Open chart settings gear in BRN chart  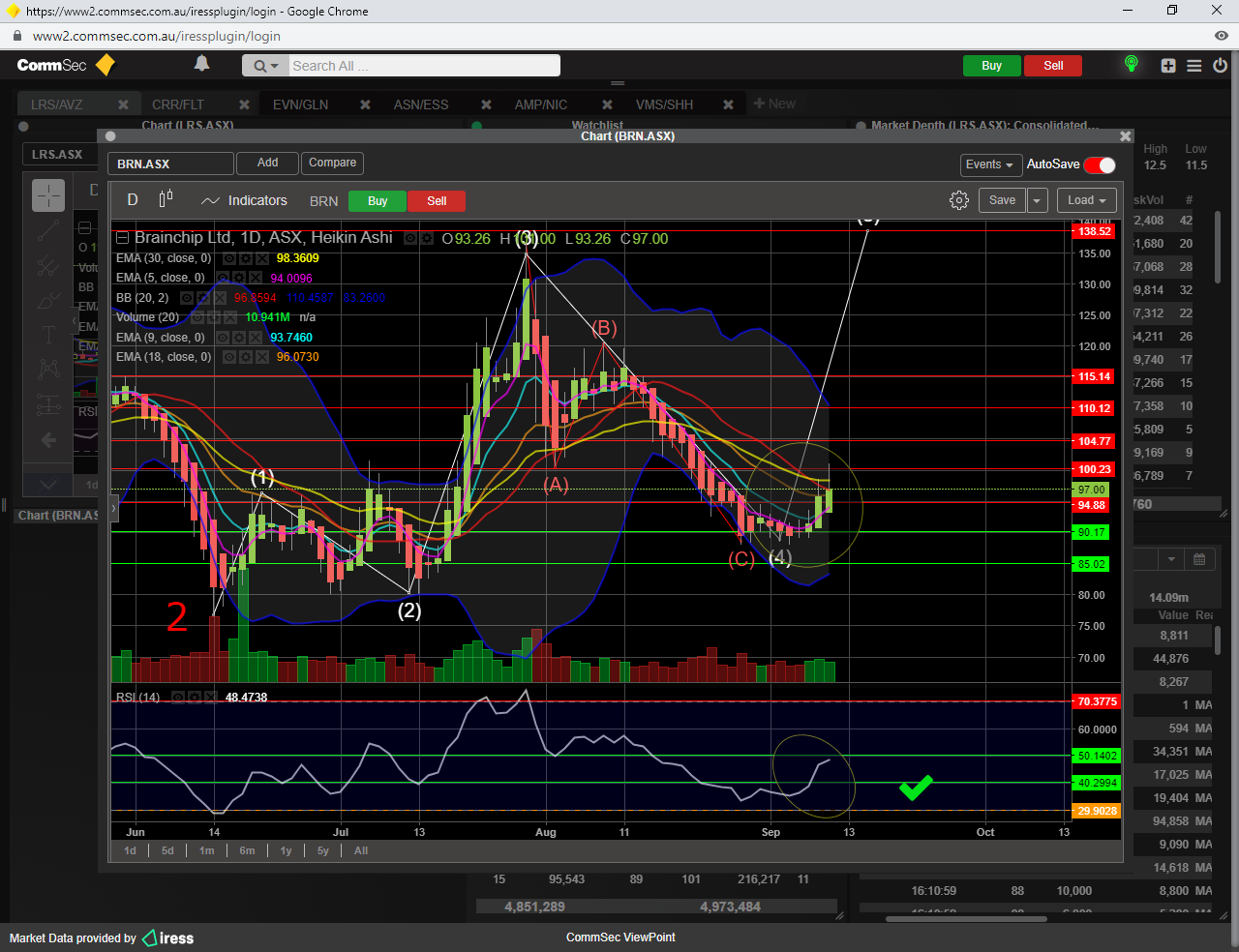click(959, 200)
